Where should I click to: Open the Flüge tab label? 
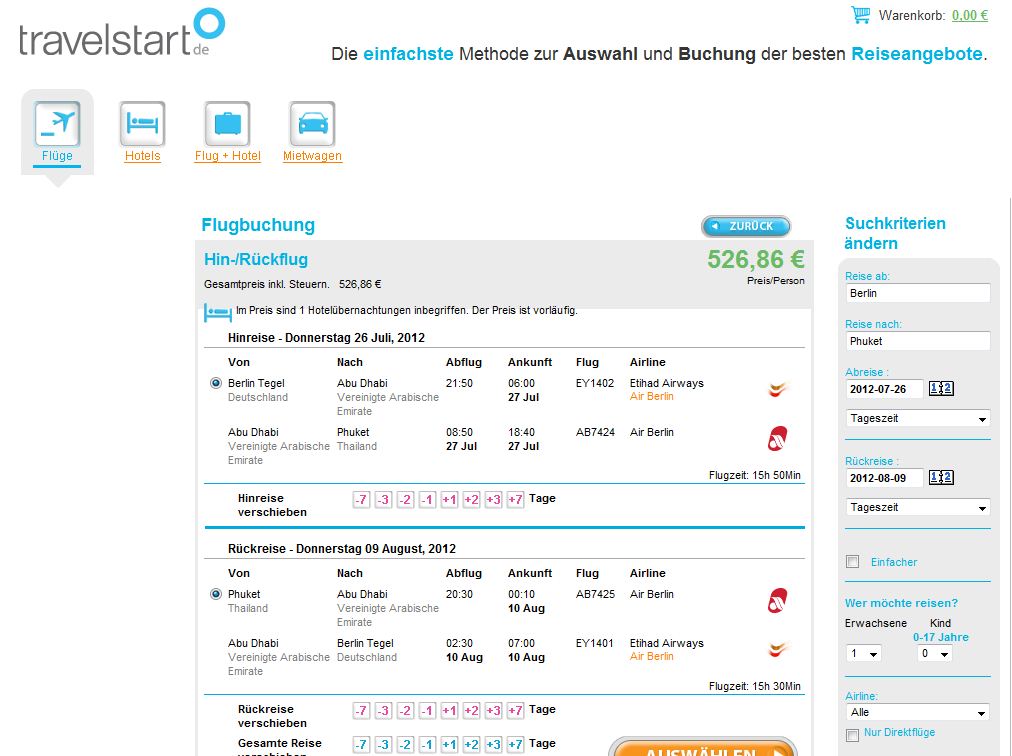[57, 156]
